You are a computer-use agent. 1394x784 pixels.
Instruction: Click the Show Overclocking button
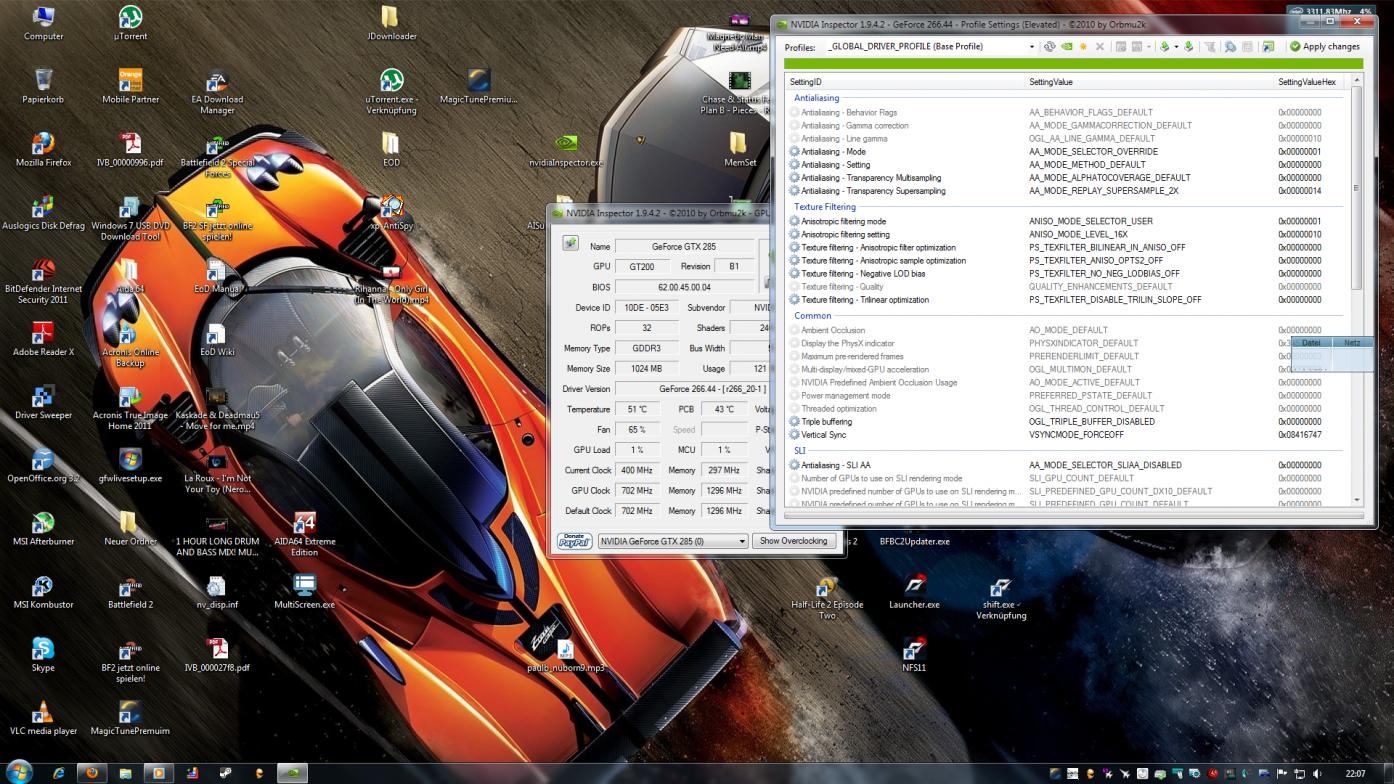793,541
